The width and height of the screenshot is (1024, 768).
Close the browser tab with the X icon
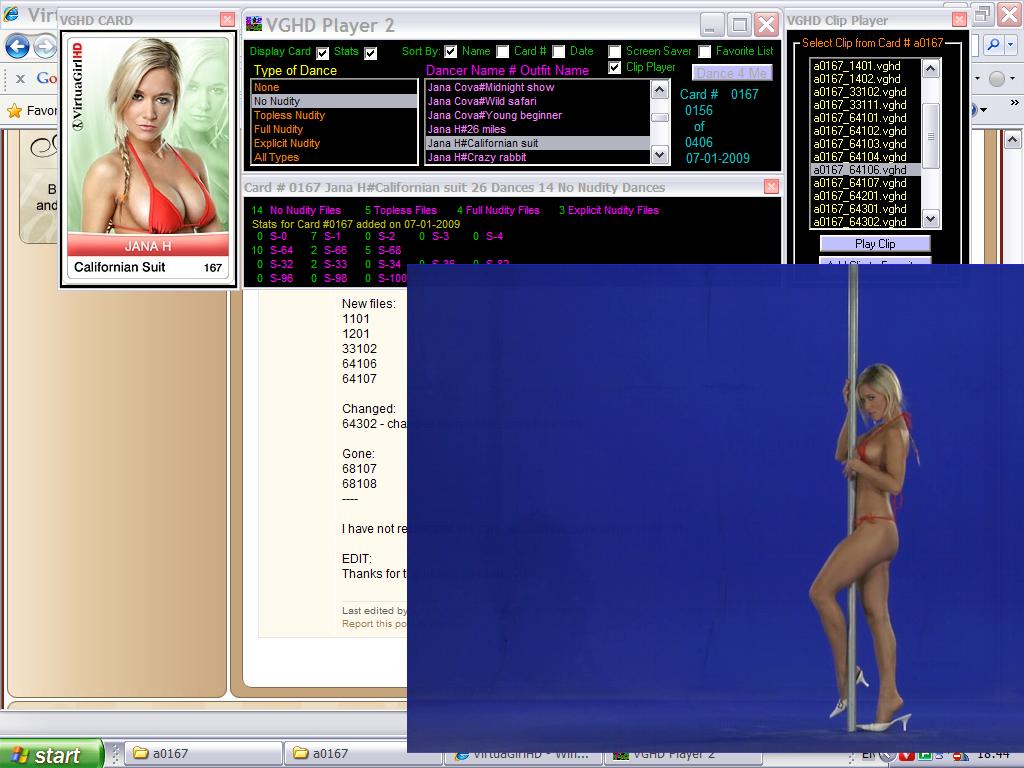20,78
